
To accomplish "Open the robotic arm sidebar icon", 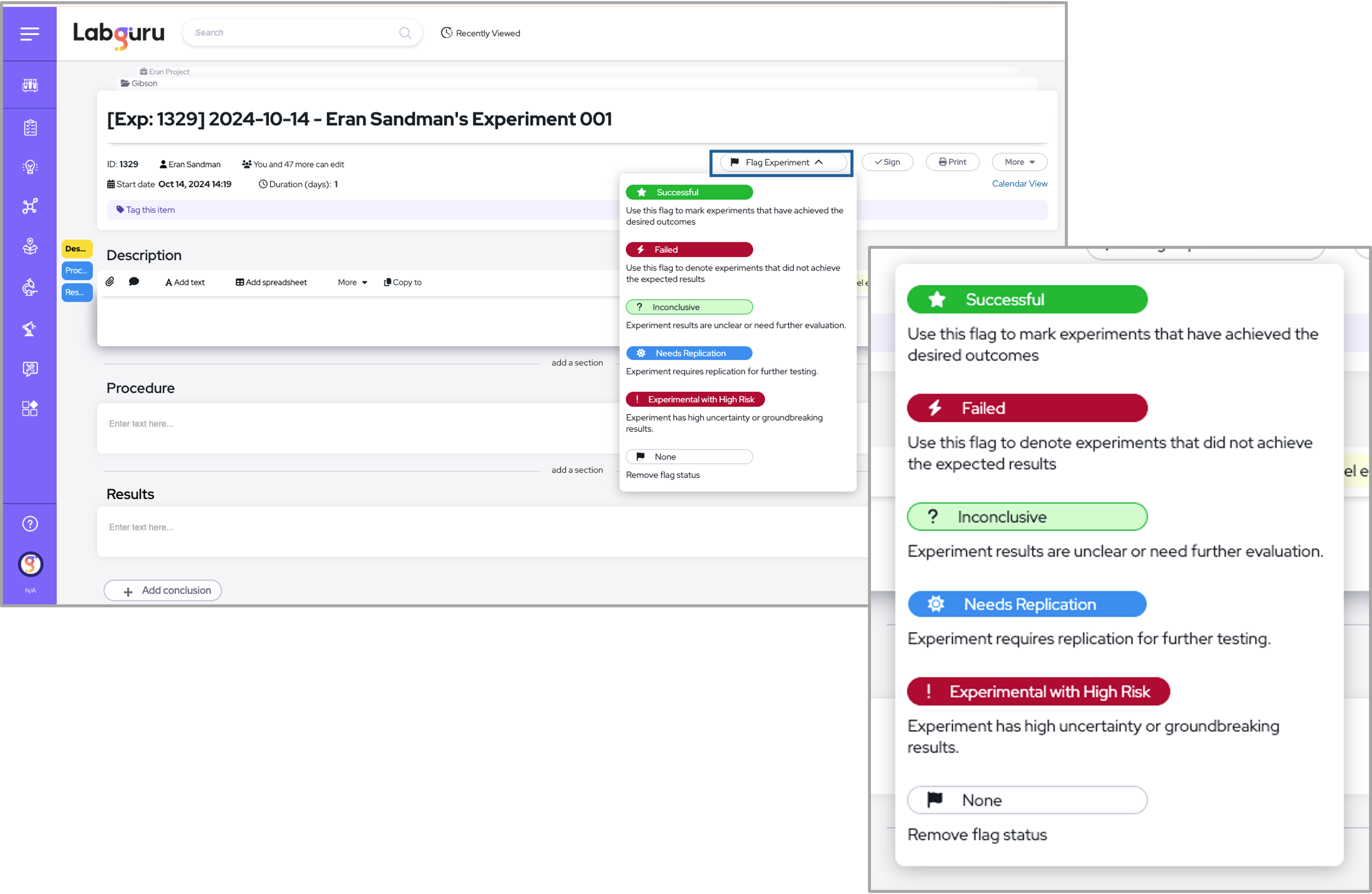I will click(x=30, y=328).
